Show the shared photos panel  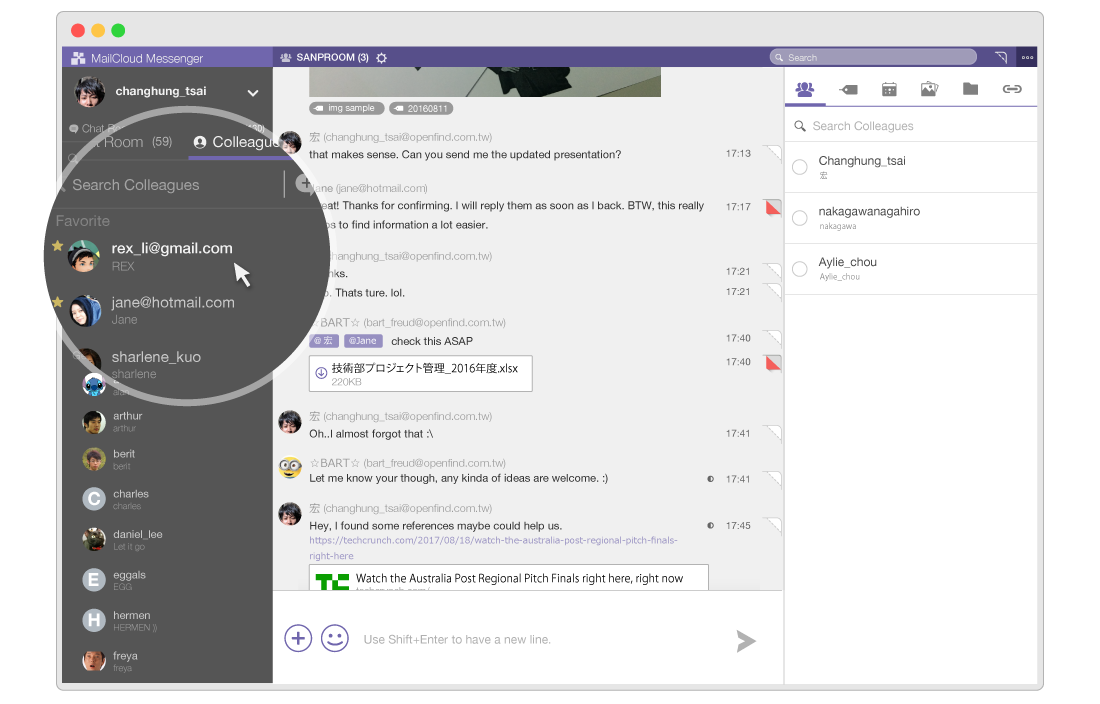point(929,89)
